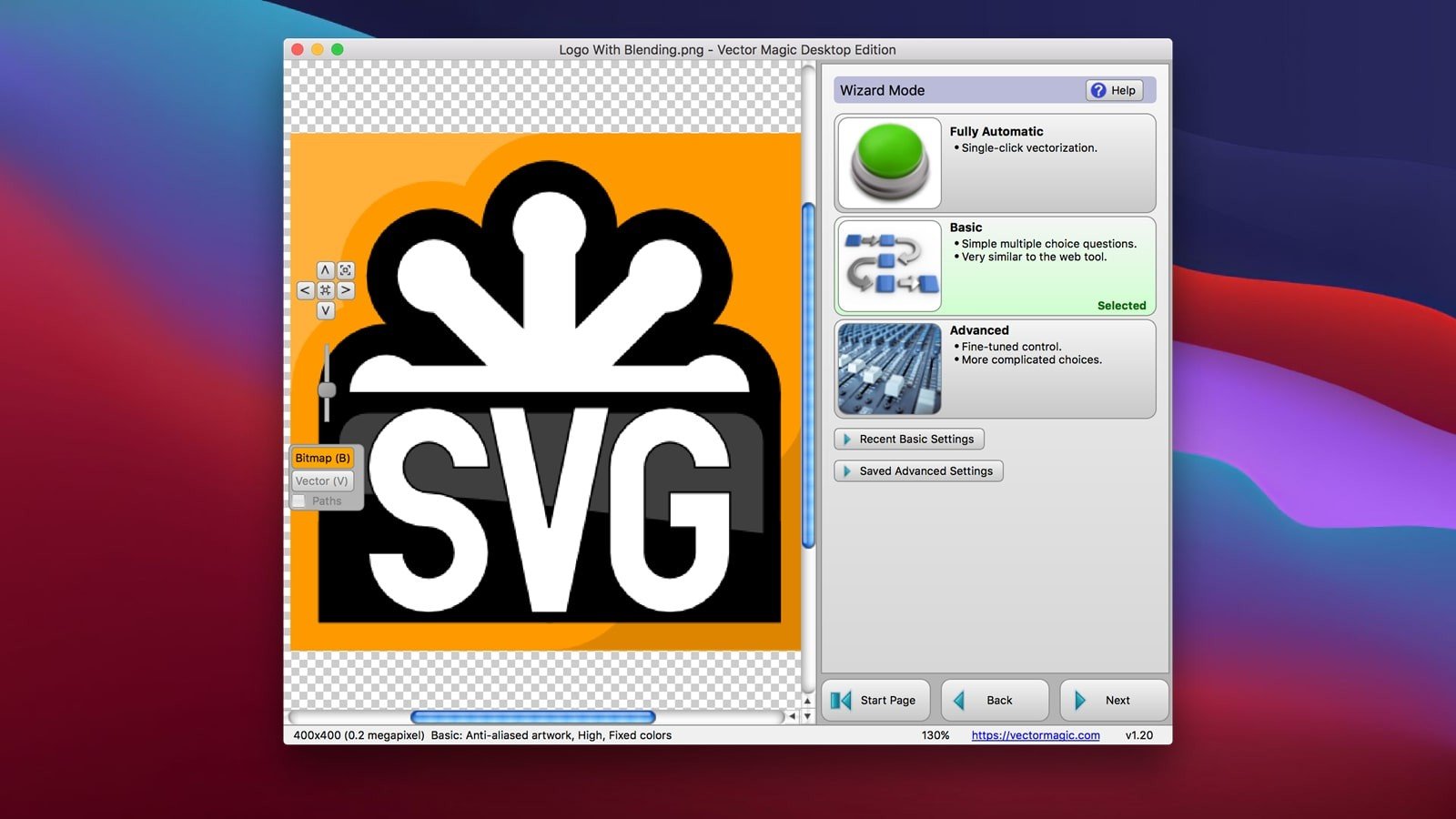
Task: Choose the Basic wizard mode option
Action: [x=995, y=266]
